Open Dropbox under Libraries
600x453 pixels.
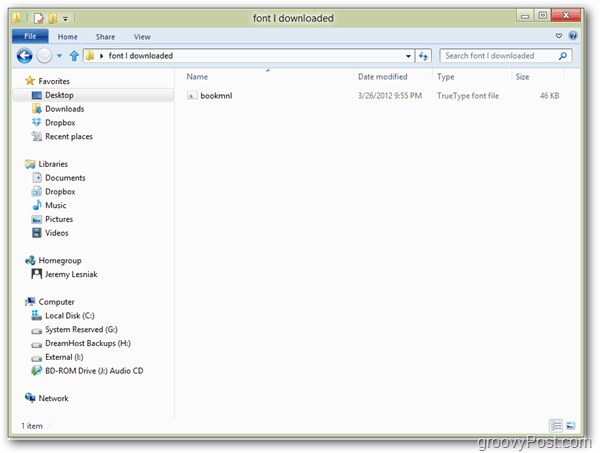(x=60, y=192)
